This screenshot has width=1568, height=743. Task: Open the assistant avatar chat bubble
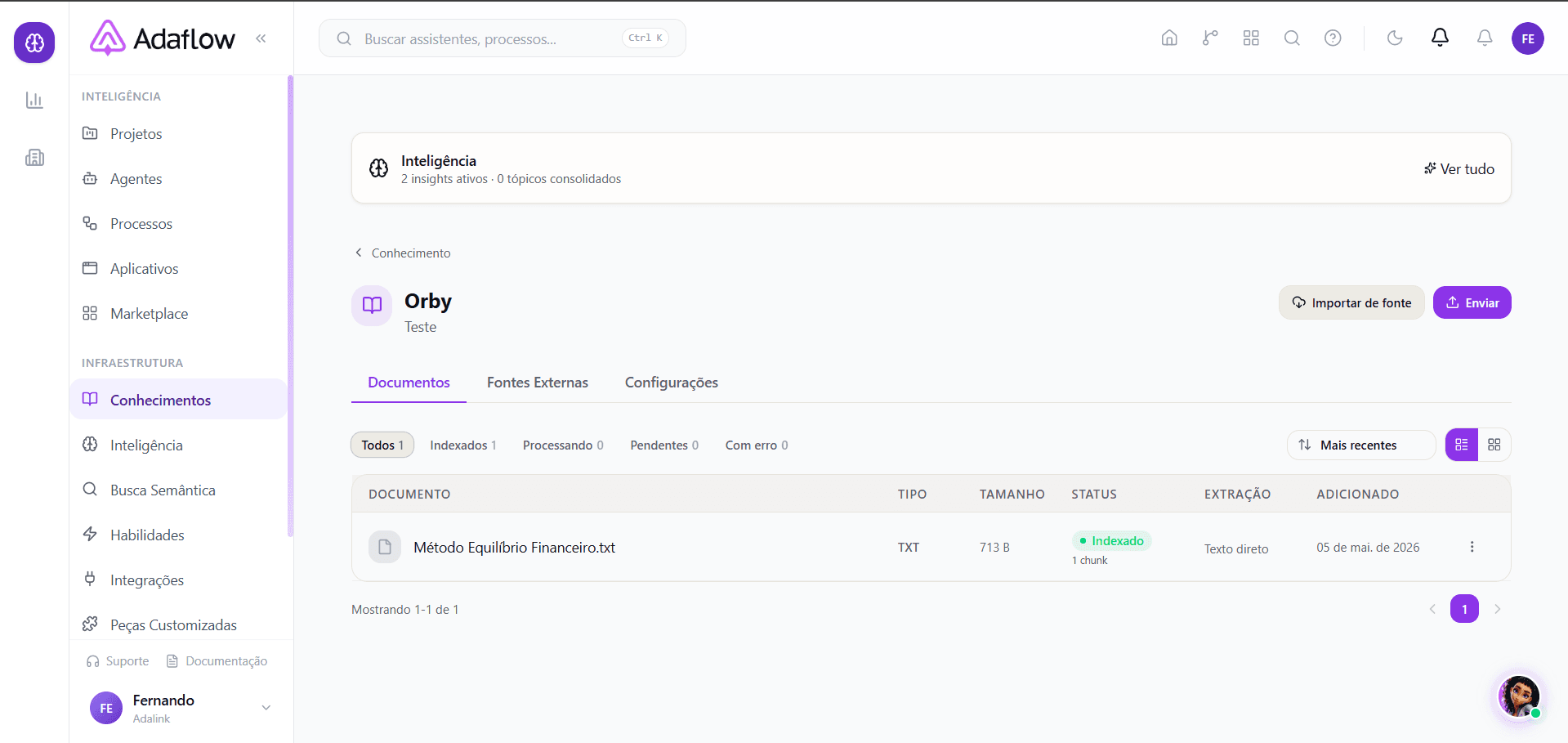[x=1519, y=697]
